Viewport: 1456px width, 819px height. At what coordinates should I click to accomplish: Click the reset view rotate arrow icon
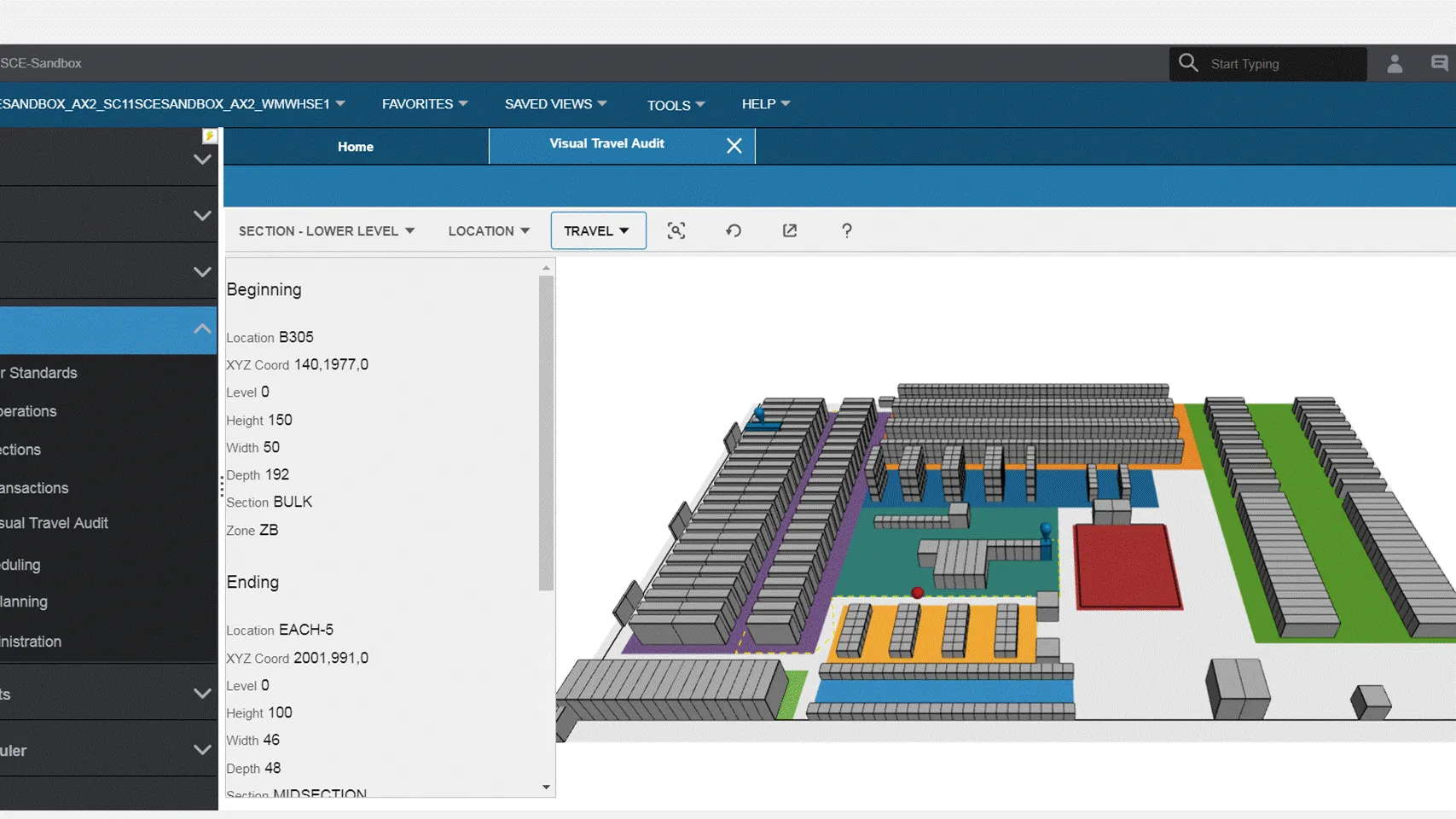(x=734, y=230)
